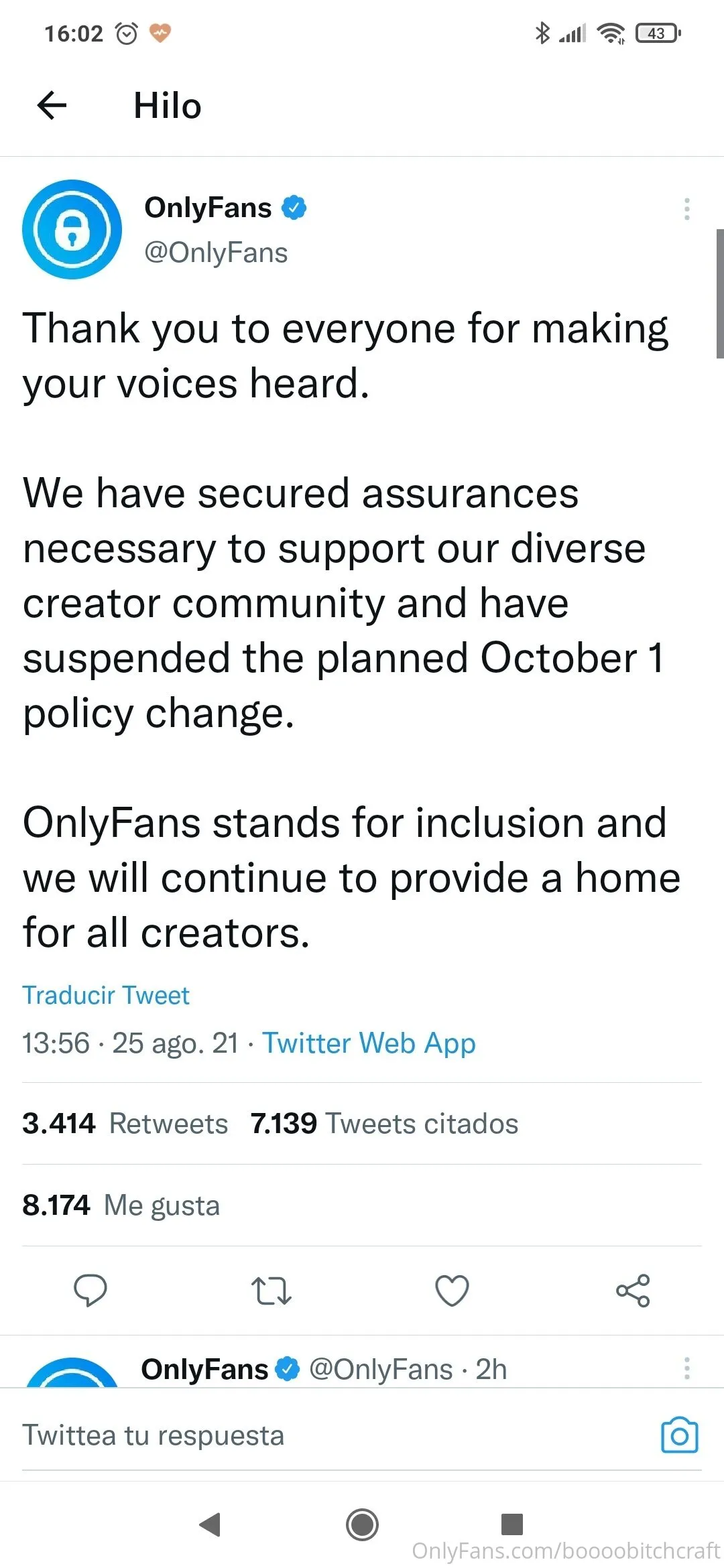The width and height of the screenshot is (724, 1568).
Task: Tap the back arrow in header
Action: [x=52, y=106]
